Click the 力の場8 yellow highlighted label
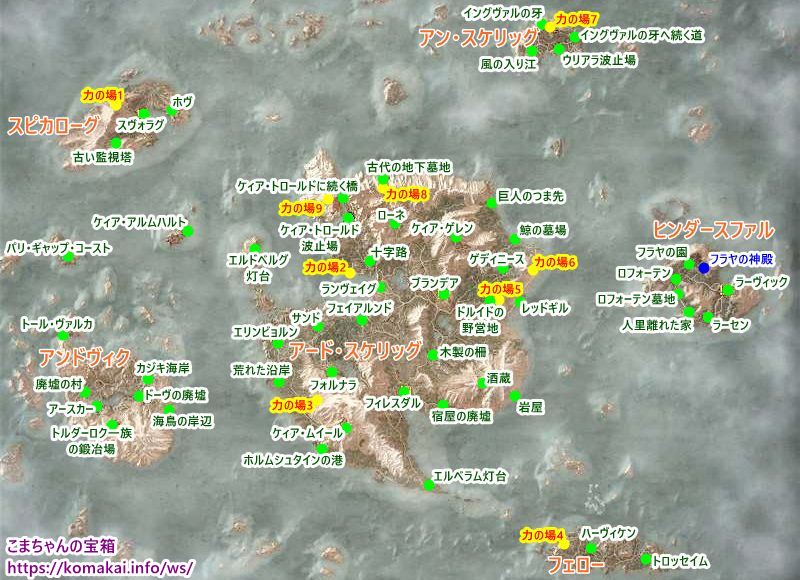Image resolution: width=800 pixels, height=580 pixels. 405,193
